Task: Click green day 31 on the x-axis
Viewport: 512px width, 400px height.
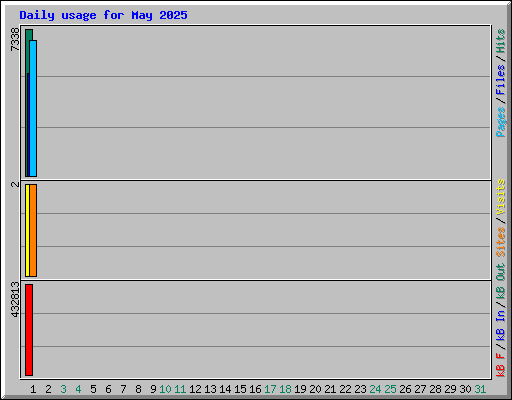Action: (480, 389)
